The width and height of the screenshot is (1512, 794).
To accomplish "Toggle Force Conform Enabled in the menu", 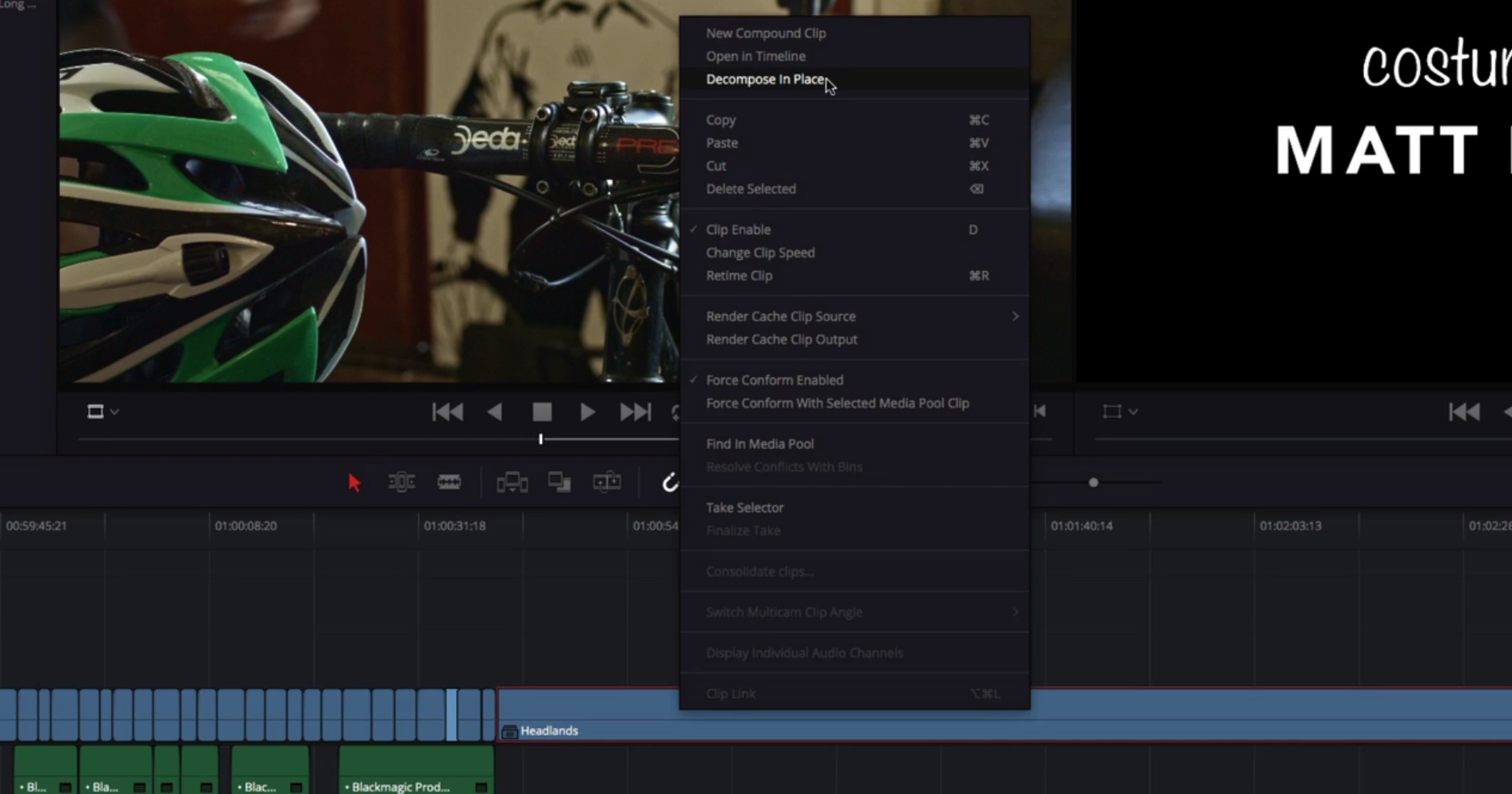I will pyautogui.click(x=774, y=380).
